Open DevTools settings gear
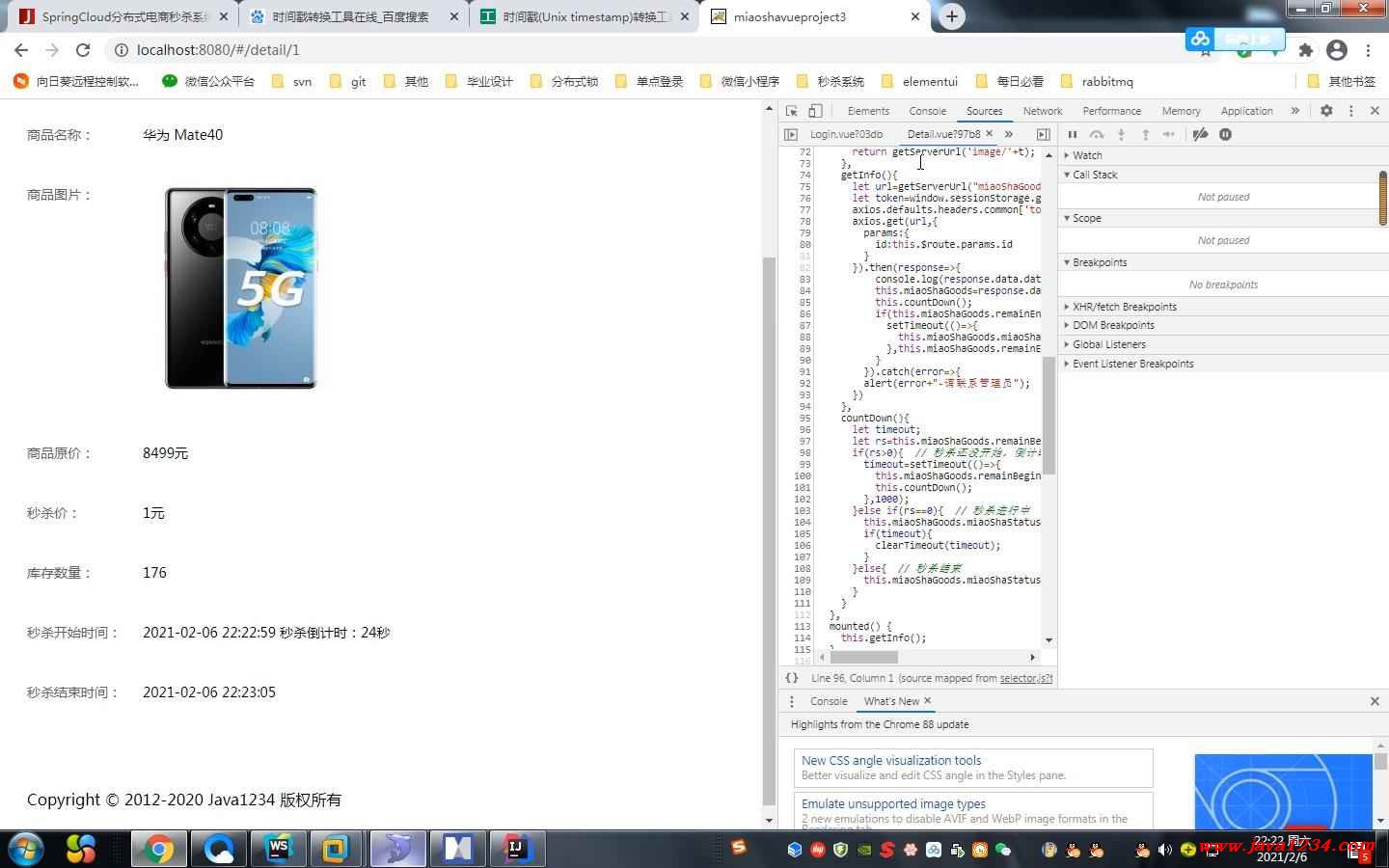Viewport: 1389px width, 868px height. point(1326,111)
